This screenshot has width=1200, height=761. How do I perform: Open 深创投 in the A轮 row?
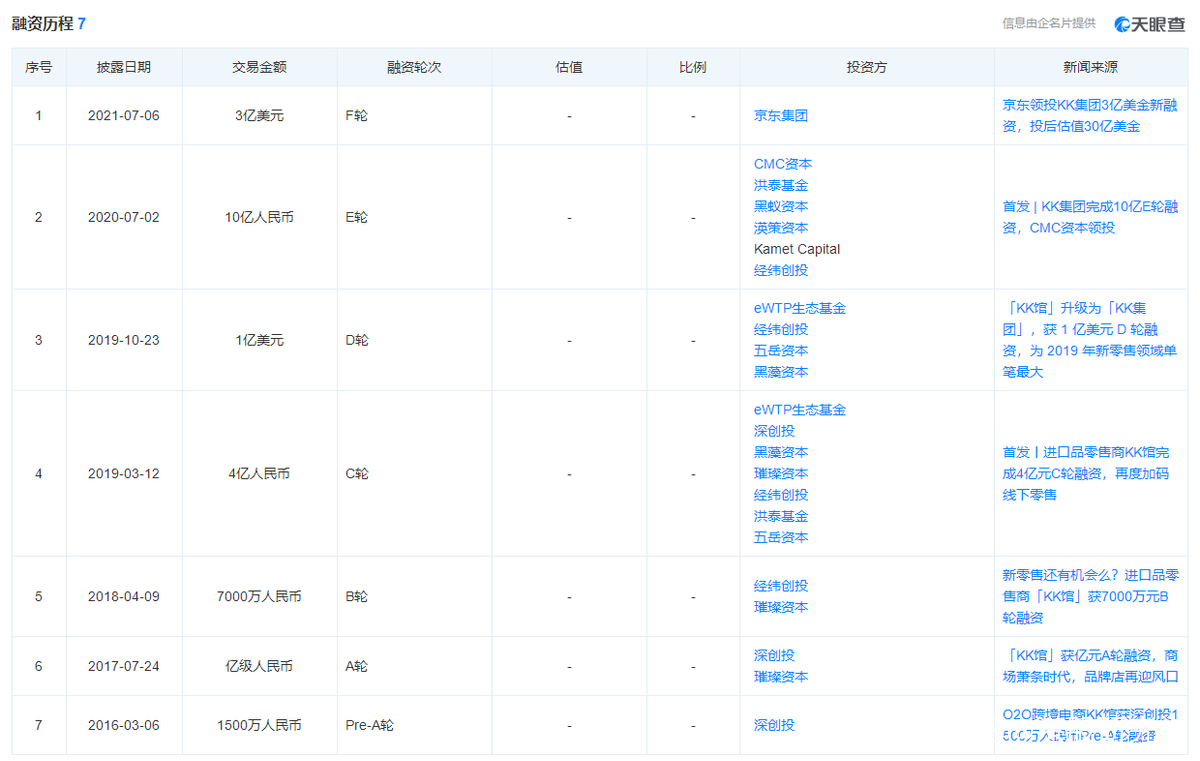(774, 656)
